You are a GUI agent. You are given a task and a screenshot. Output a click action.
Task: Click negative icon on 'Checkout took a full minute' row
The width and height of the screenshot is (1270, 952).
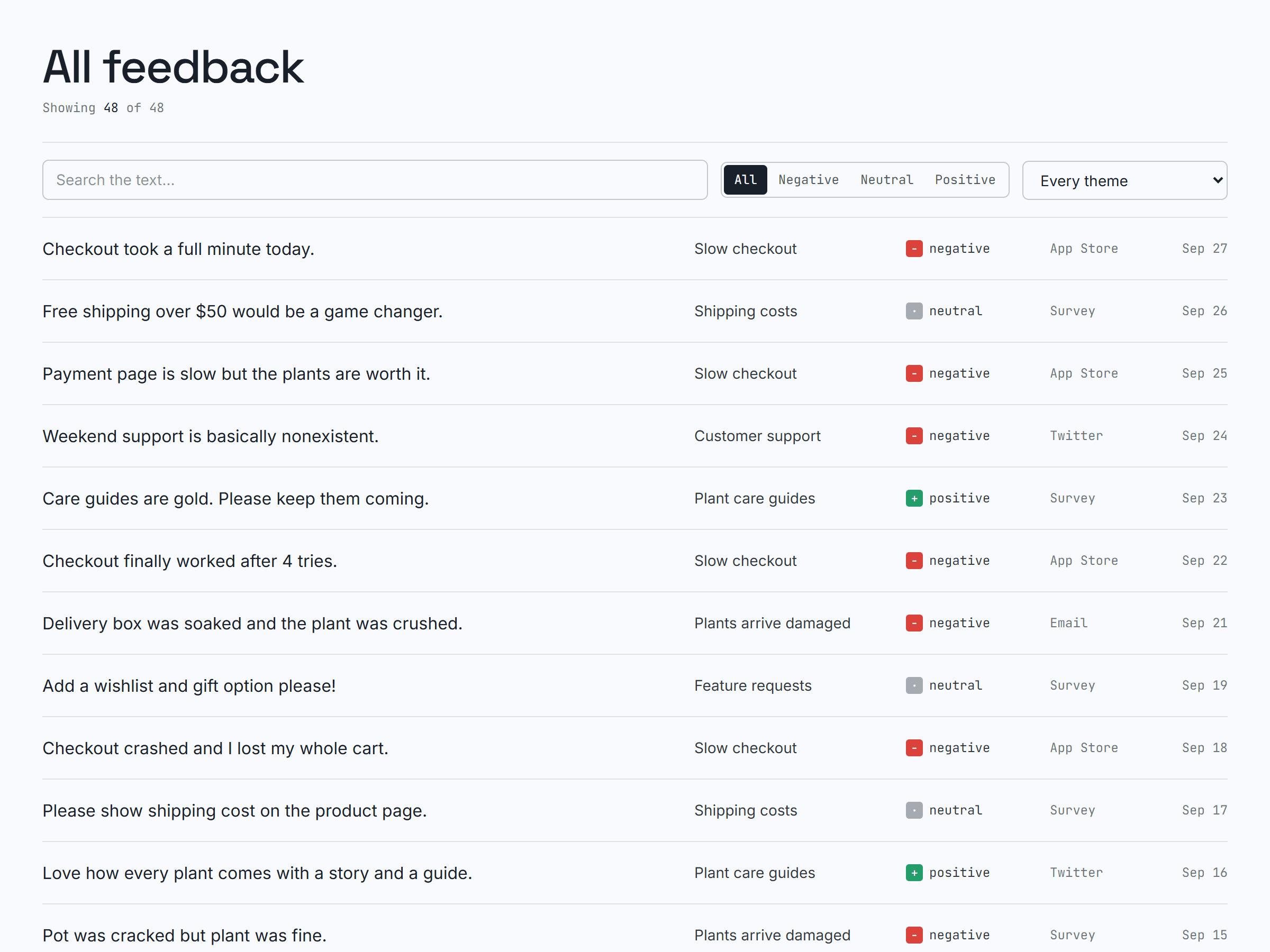point(914,249)
